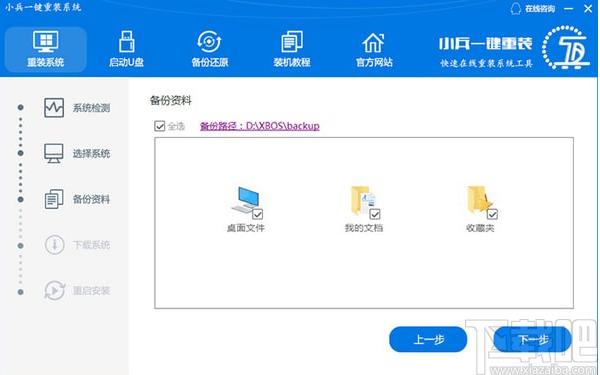Click the 桌面文件 label
This screenshot has width=600, height=375.
(x=246, y=228)
